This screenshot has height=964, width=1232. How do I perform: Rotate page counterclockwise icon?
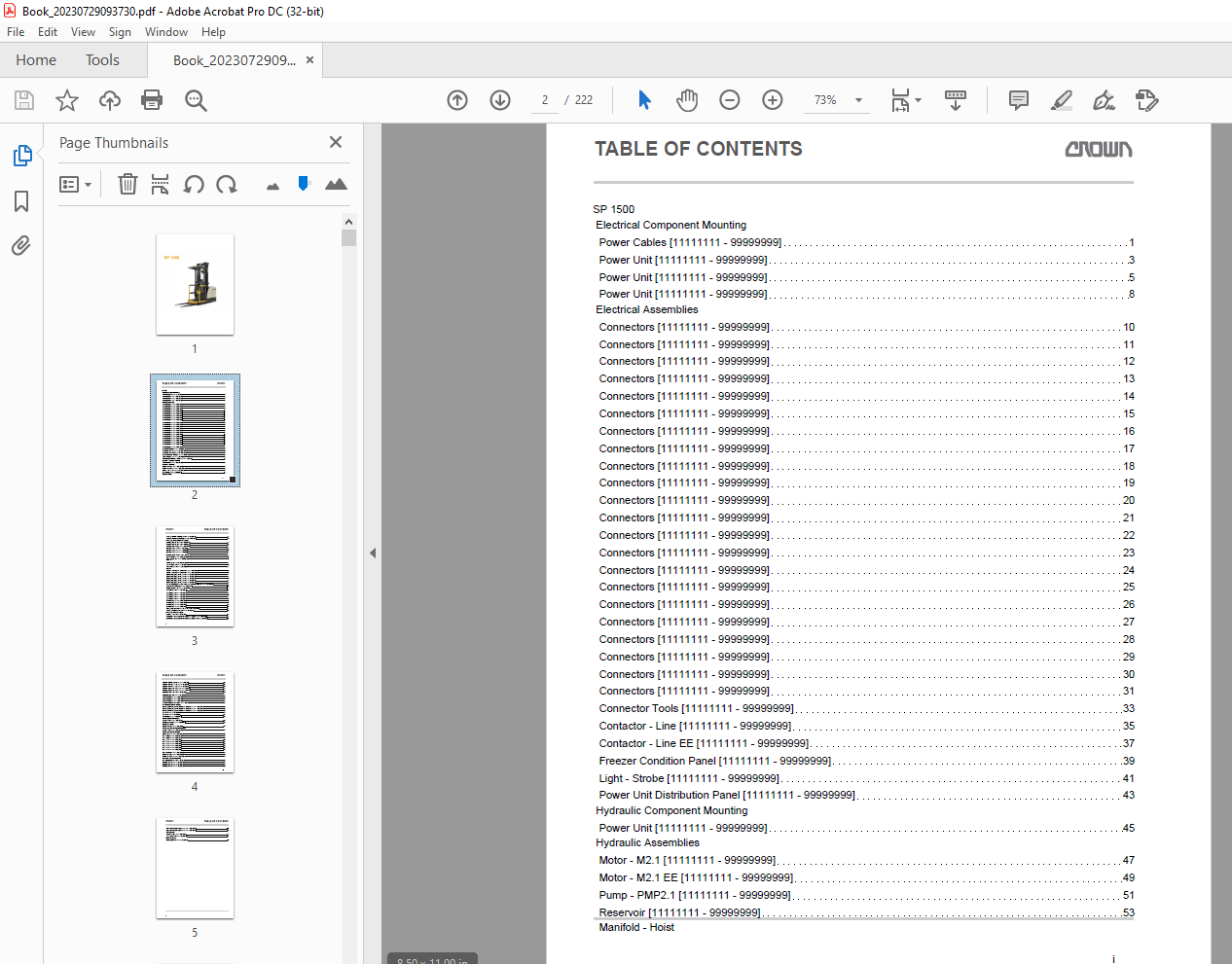coord(194,184)
